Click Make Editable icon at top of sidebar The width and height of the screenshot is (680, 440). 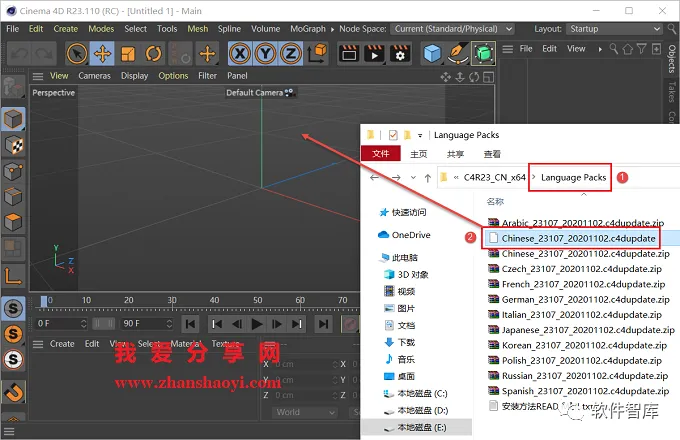point(13,87)
